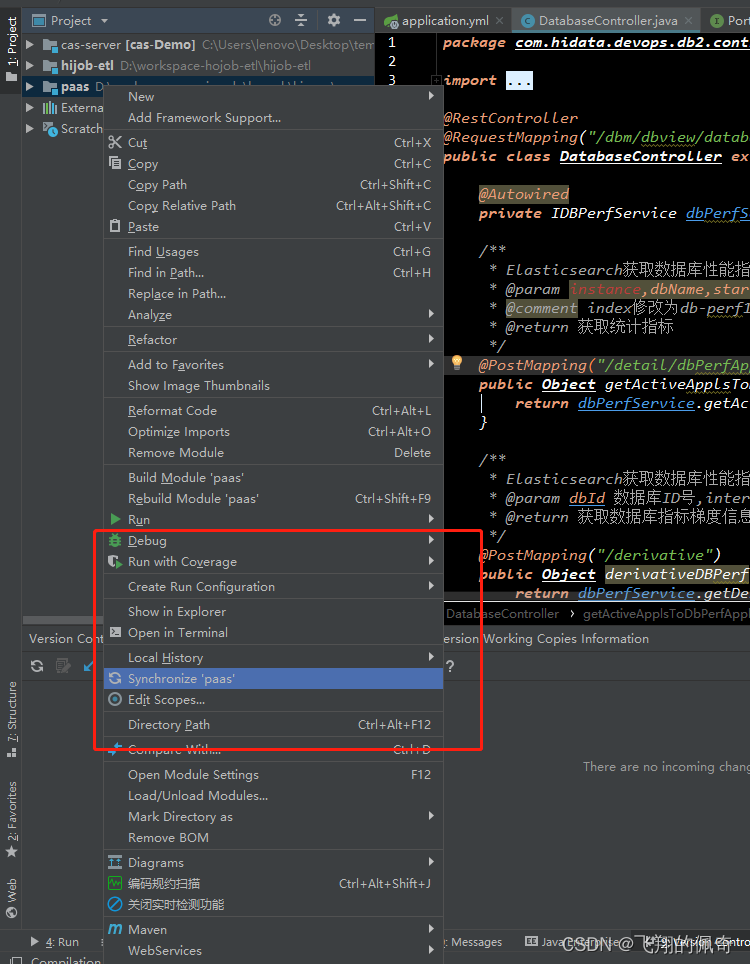The height and width of the screenshot is (964, 750).
Task: Expand the External Libraries node
Action: click(x=30, y=108)
